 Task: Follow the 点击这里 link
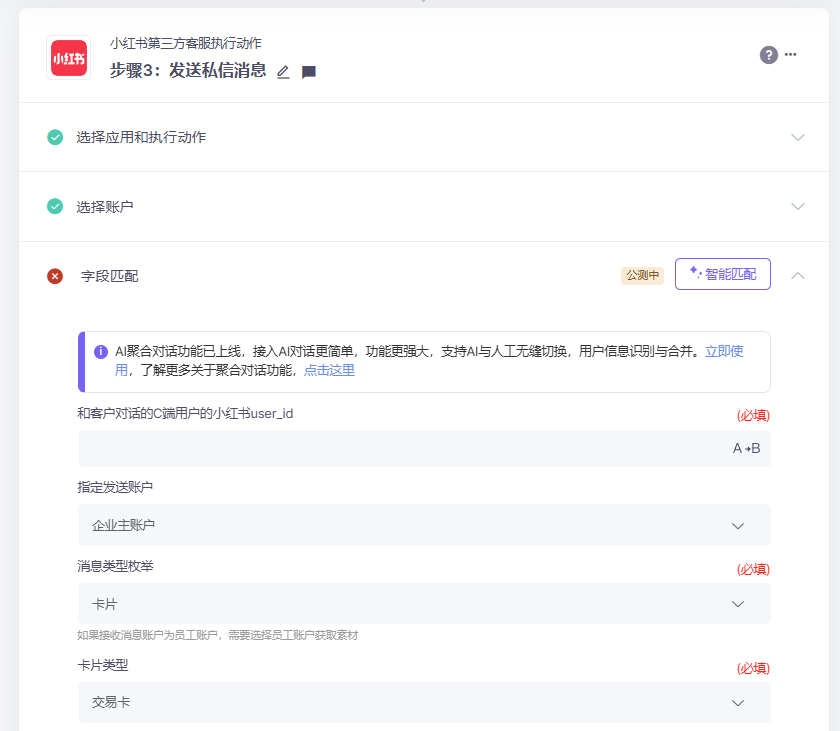(329, 370)
